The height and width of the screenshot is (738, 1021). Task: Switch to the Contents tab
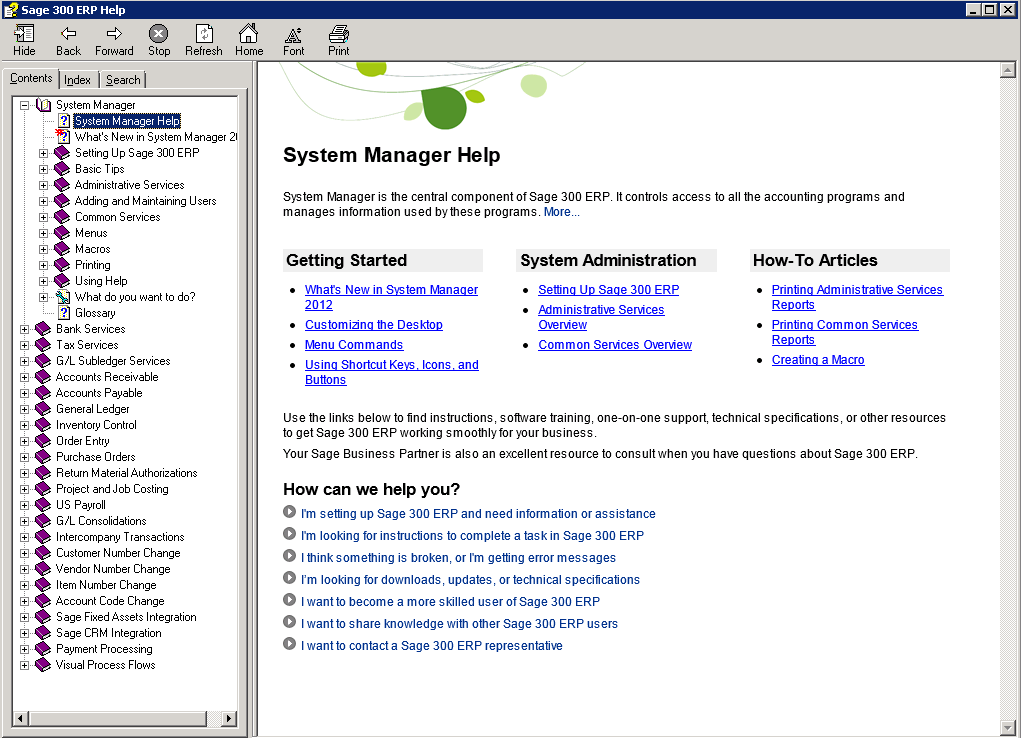(31, 78)
